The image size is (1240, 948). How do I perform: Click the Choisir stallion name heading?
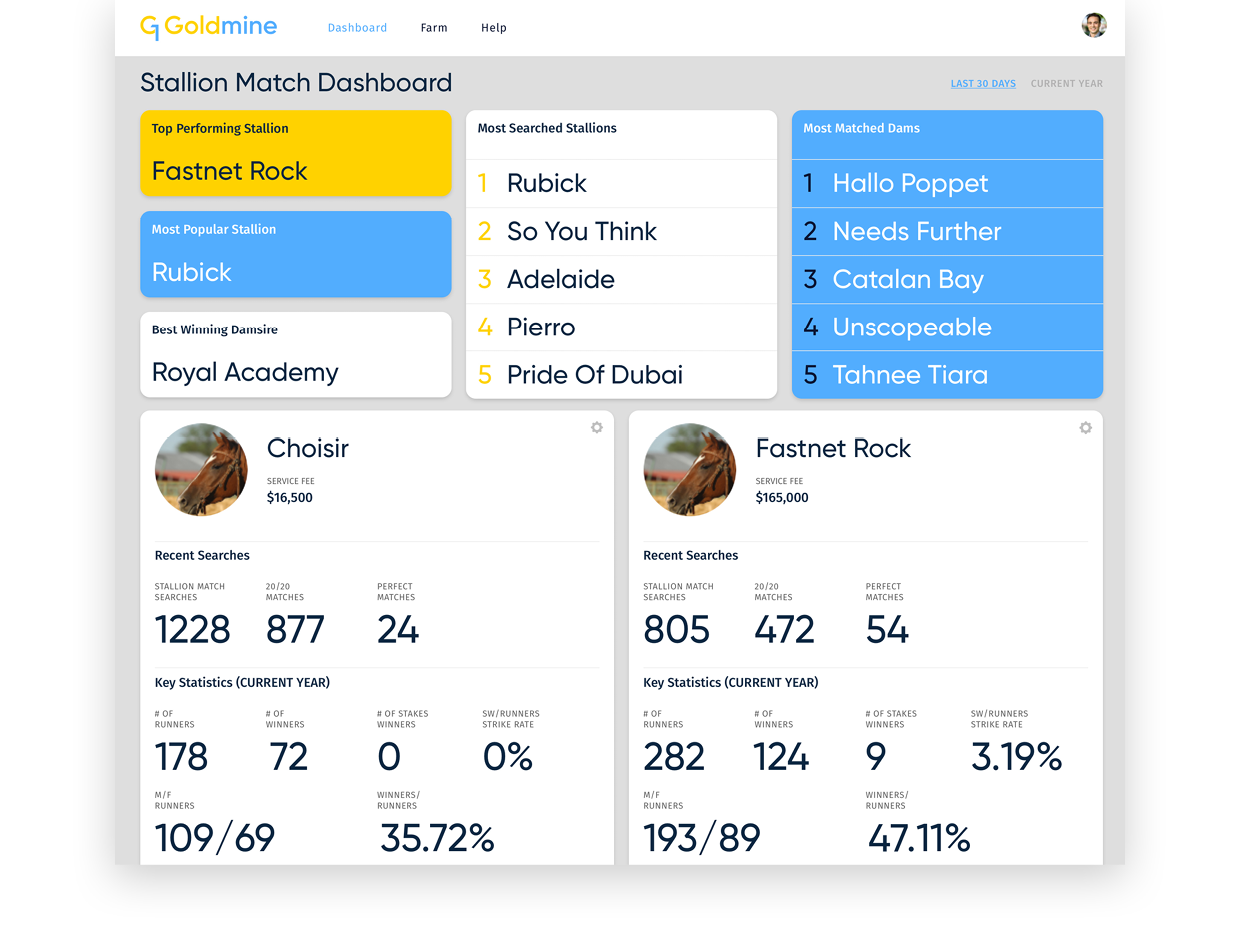pos(308,448)
